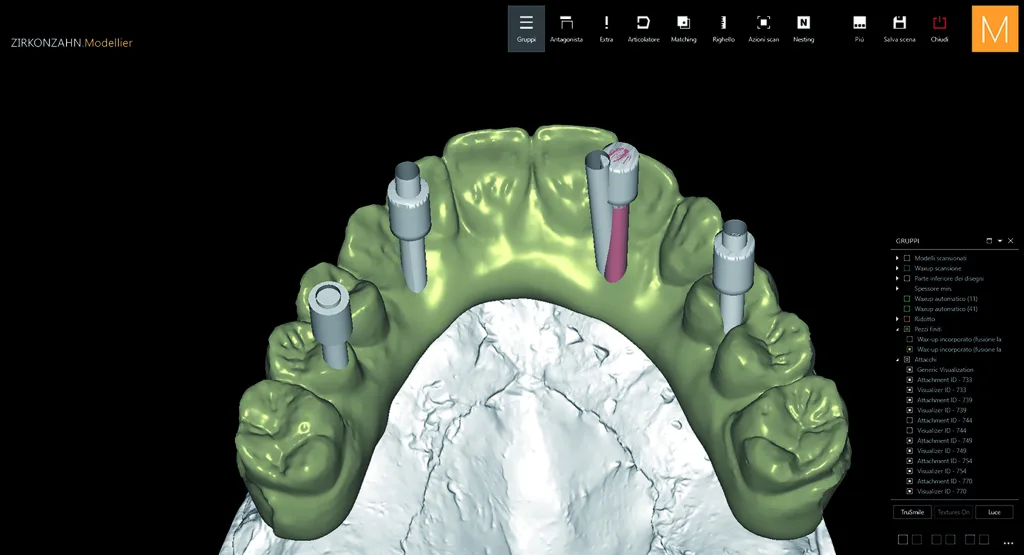Image resolution: width=1024 pixels, height=555 pixels.
Task: Open the Gruppi panel toolbar button
Action: 526,29
